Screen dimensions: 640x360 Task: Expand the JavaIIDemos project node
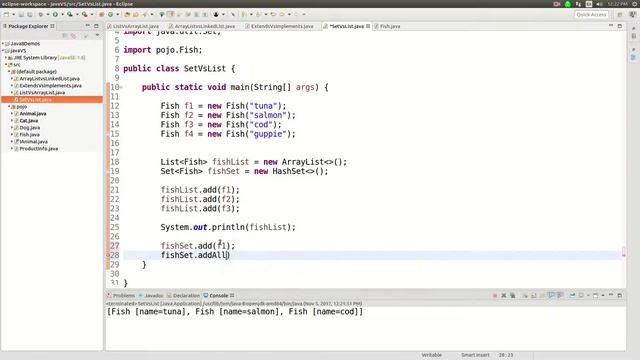coord(3,43)
